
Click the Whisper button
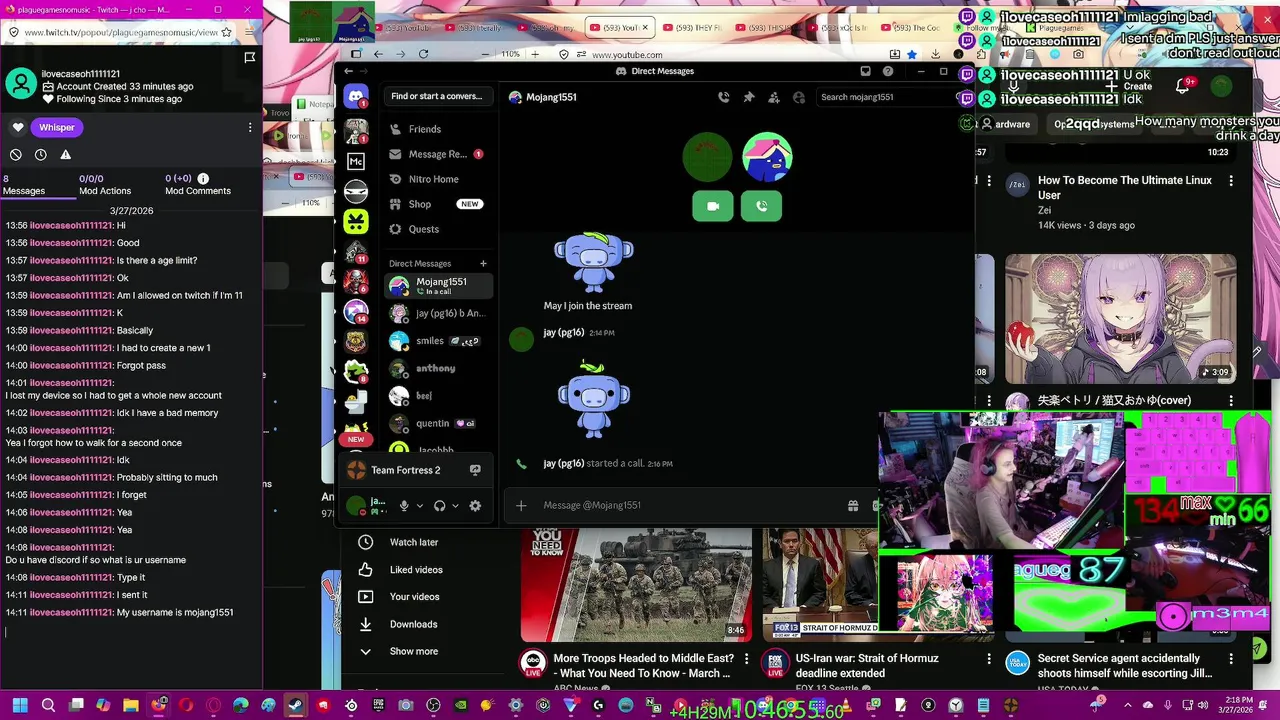[x=57, y=127]
